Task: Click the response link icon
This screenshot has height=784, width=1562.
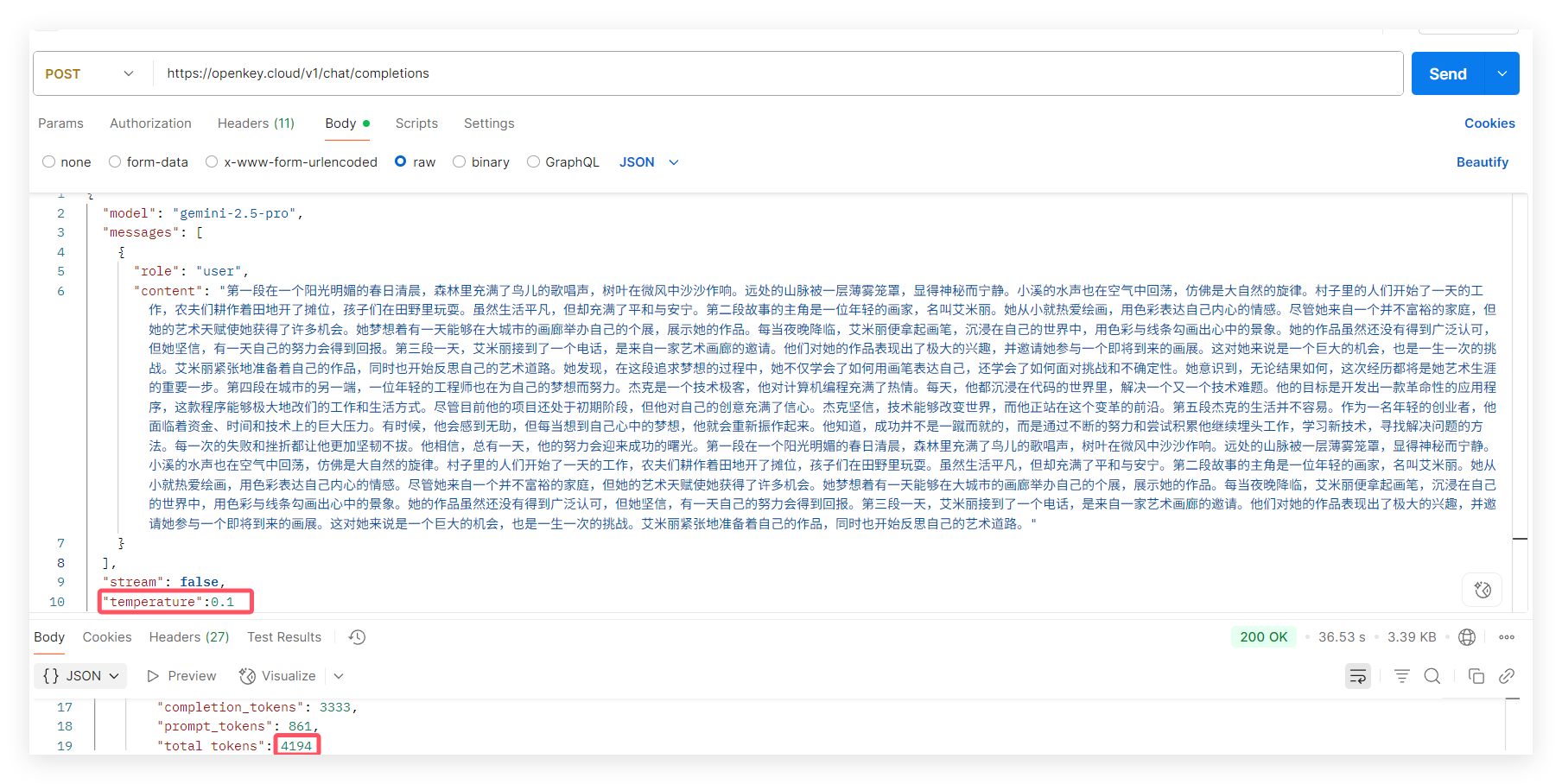Action: 1506,676
